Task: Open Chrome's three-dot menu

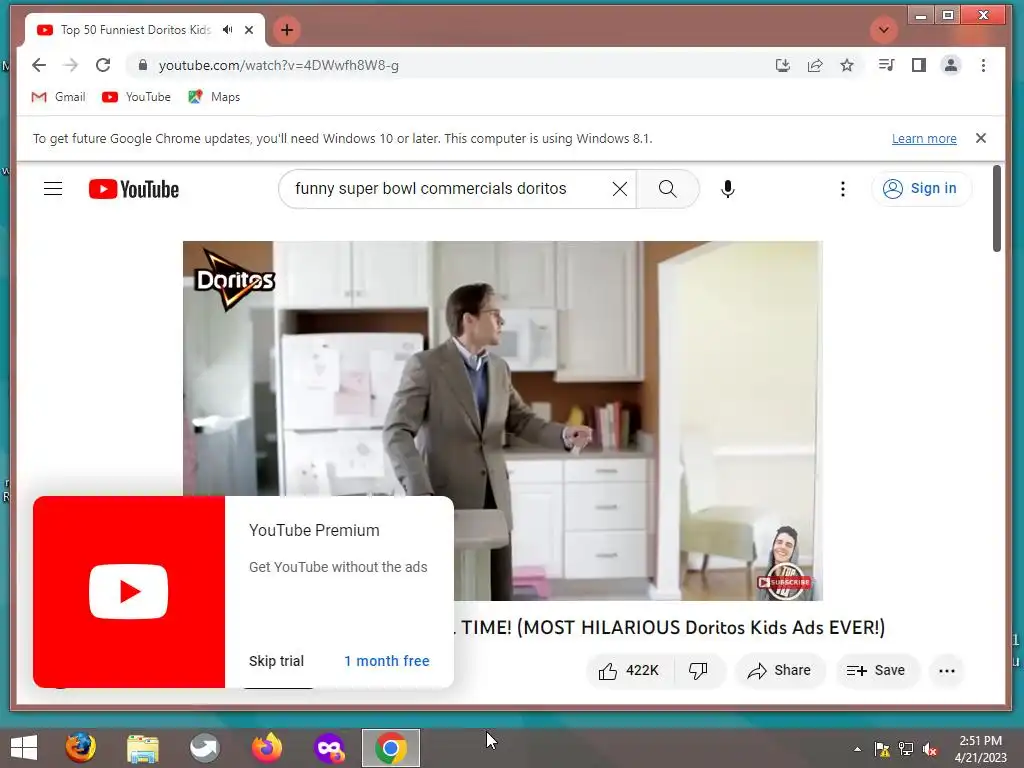Action: coord(983,65)
